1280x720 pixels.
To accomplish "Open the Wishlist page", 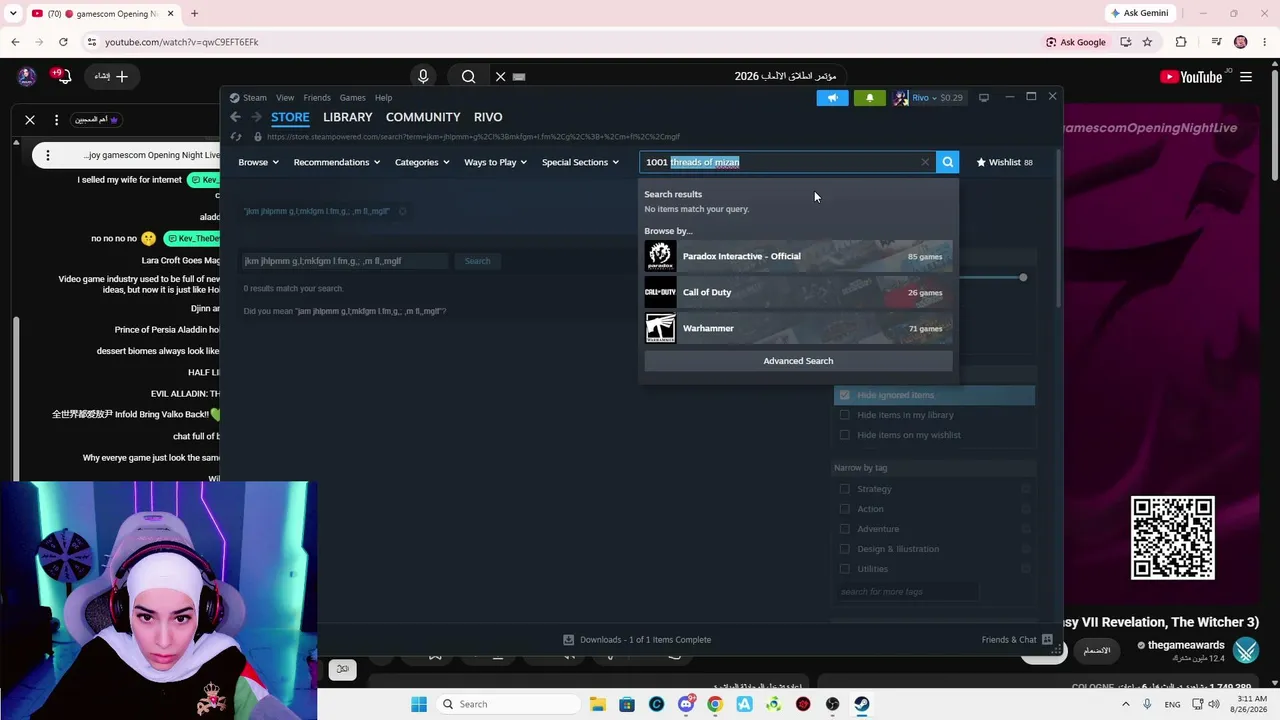I will (1004, 162).
